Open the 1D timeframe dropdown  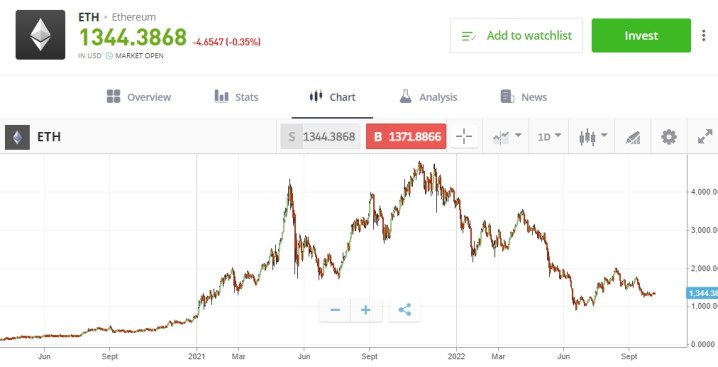tap(549, 137)
